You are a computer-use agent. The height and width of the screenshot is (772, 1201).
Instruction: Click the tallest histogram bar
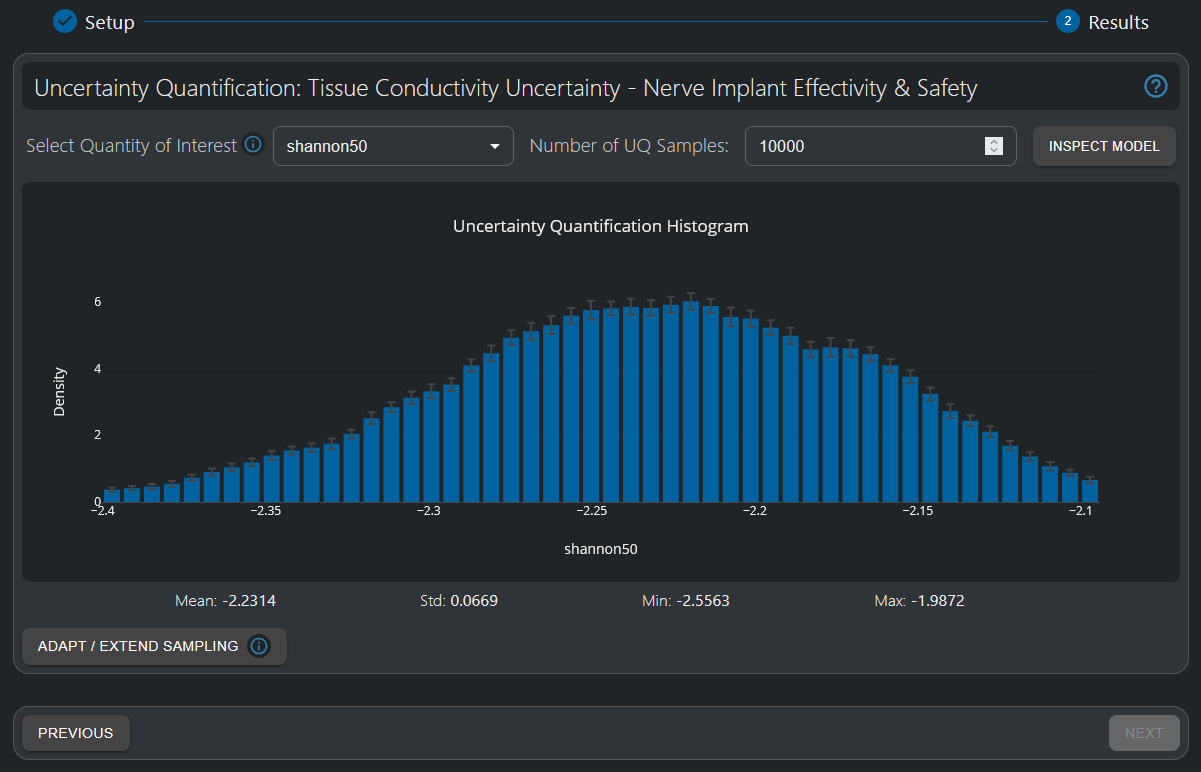(x=691, y=402)
